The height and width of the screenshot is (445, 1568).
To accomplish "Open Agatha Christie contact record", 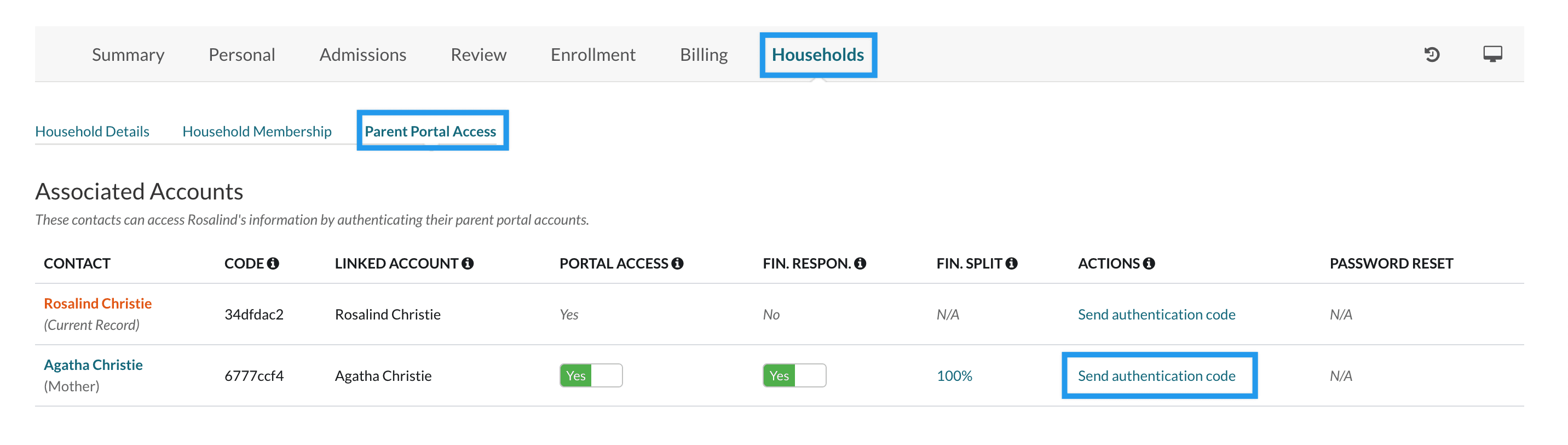I will click(x=93, y=364).
